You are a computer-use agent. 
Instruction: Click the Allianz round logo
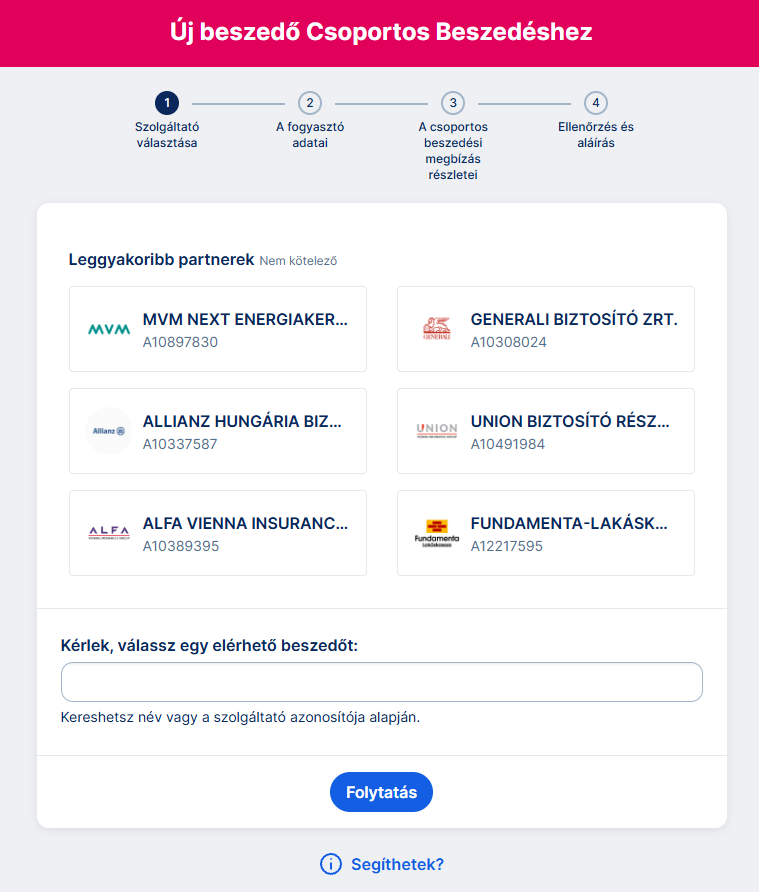[109, 431]
